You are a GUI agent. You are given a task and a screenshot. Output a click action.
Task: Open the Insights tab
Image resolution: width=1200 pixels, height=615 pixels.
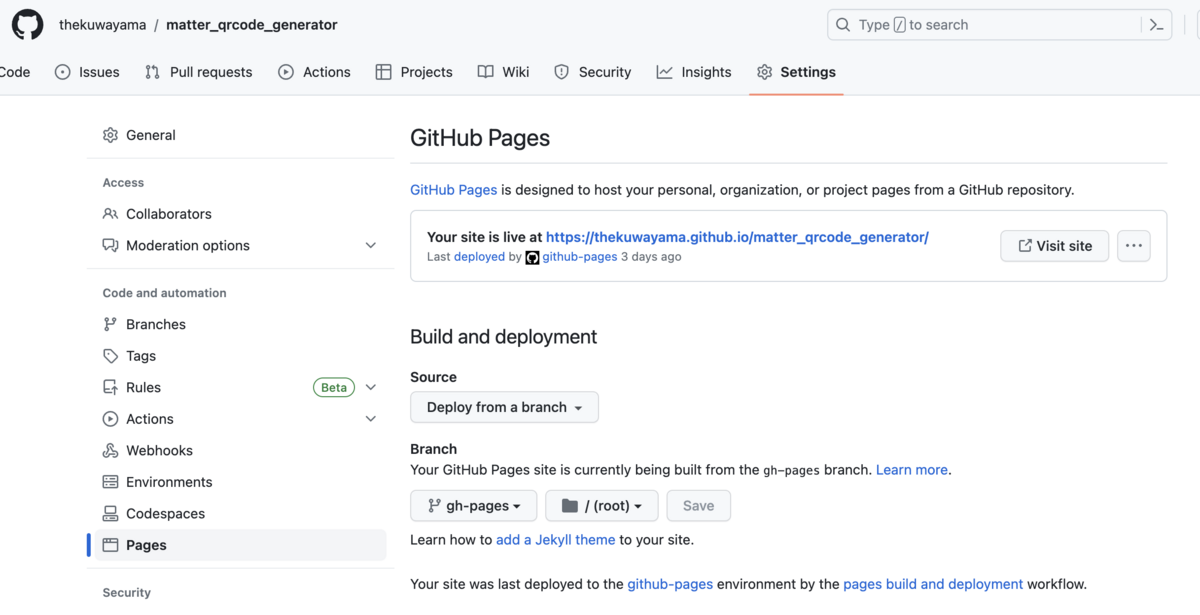[x=694, y=72]
